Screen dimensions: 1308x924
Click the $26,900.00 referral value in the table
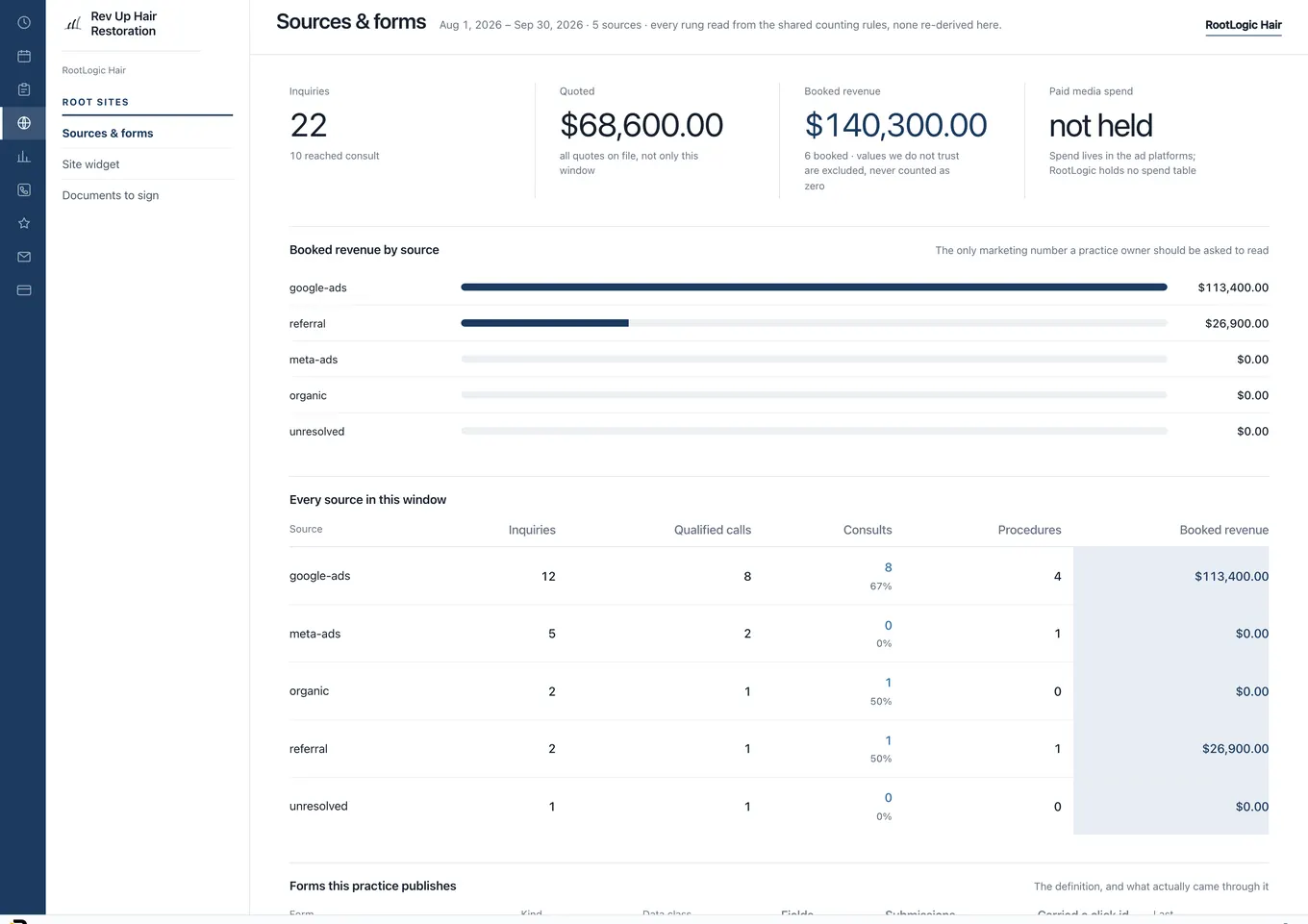coord(1235,749)
